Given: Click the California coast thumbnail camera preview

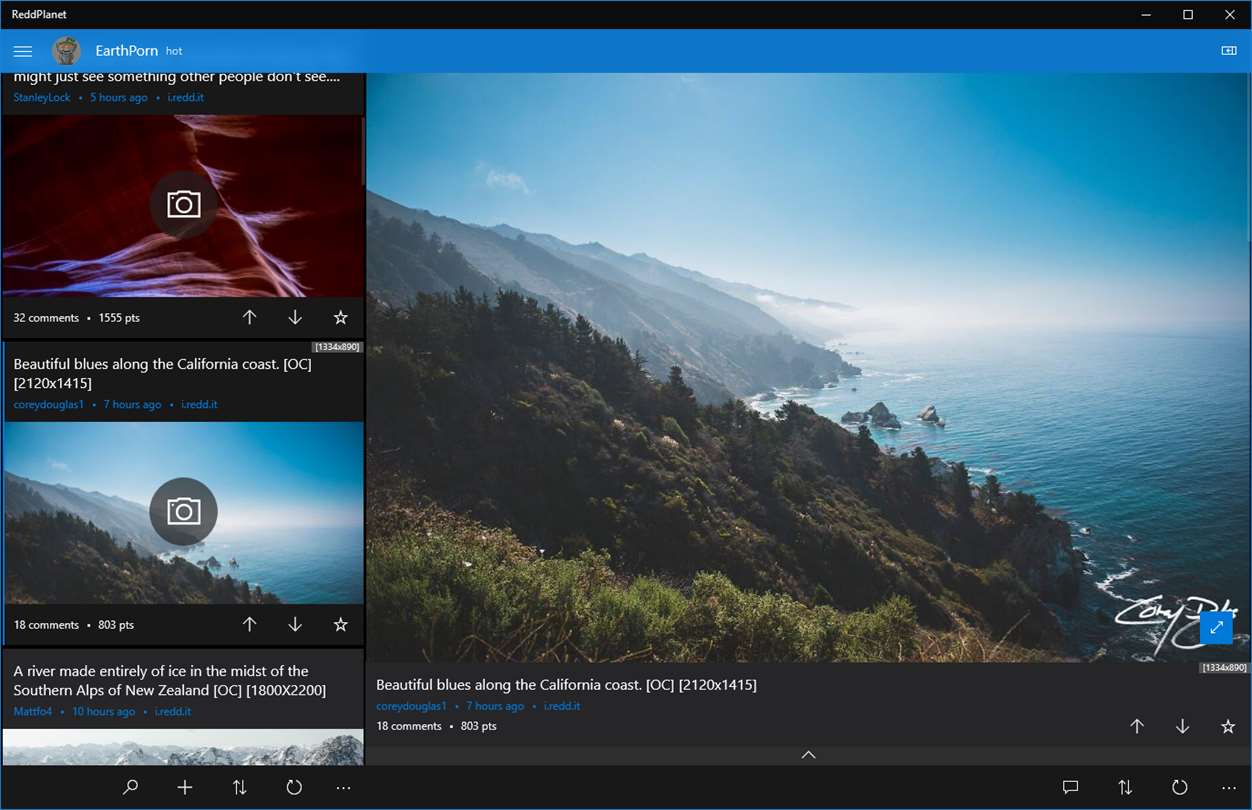Looking at the screenshot, I should click(184, 512).
